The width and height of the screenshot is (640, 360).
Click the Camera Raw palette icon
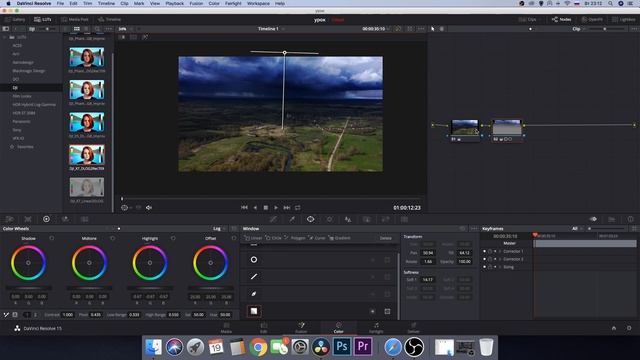(x=9, y=219)
